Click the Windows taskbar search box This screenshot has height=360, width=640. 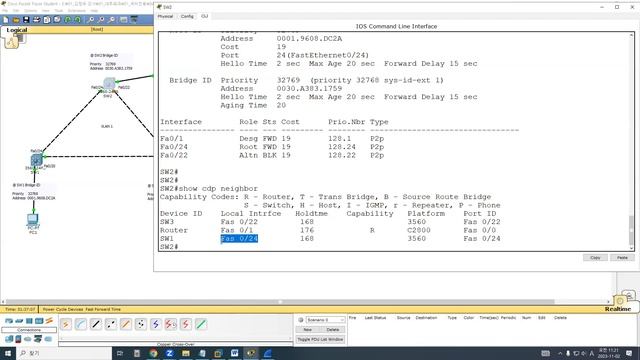pos(64,353)
